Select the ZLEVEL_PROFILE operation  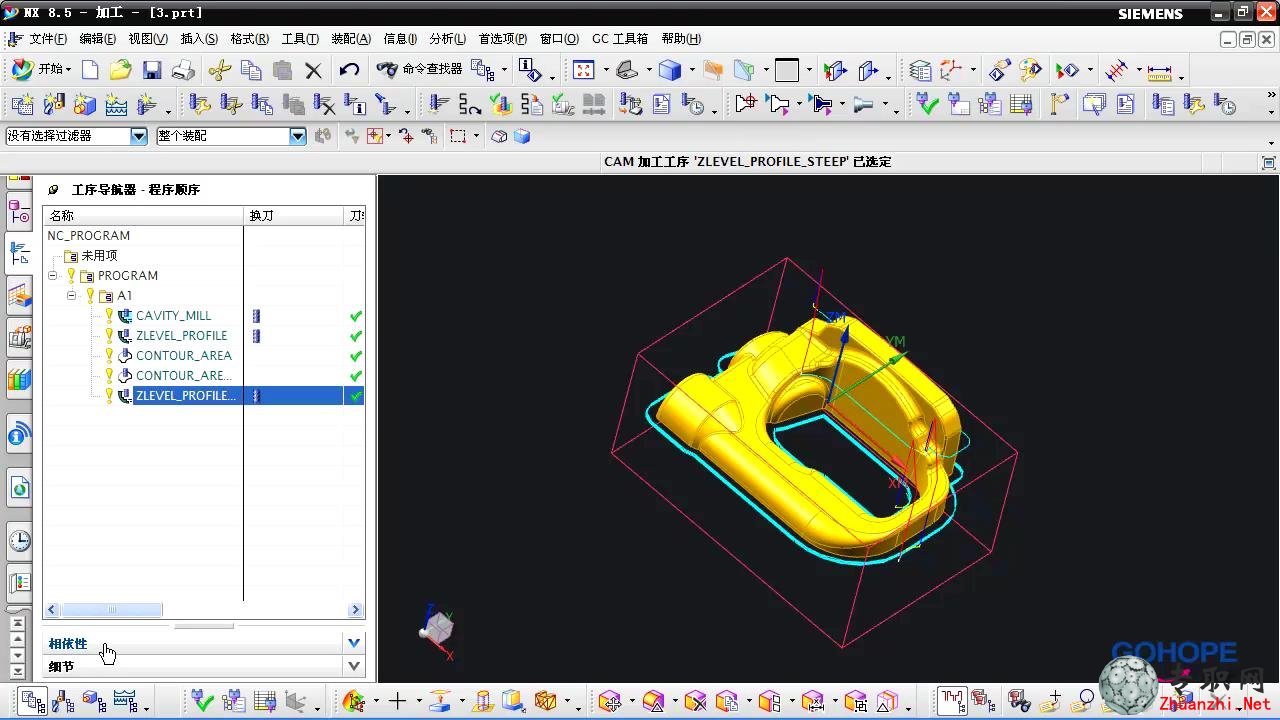pos(181,336)
